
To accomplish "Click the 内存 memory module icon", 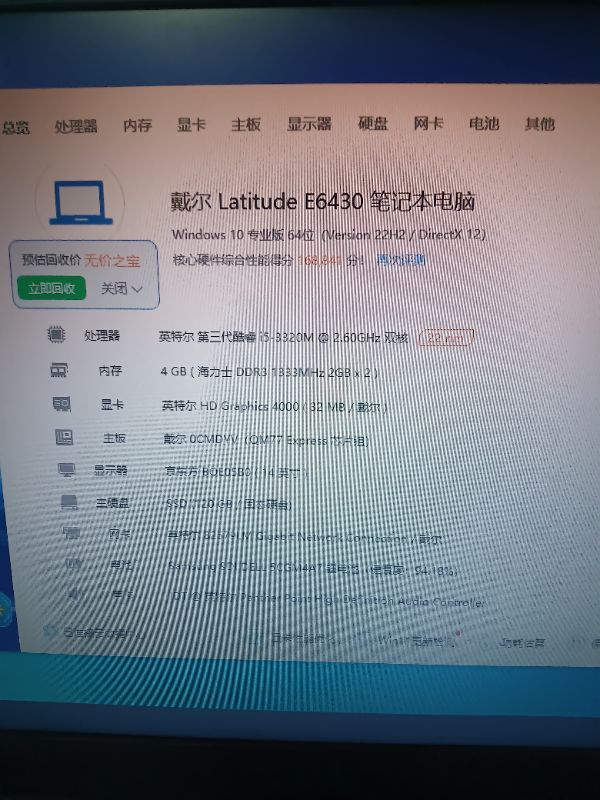I will [59, 370].
